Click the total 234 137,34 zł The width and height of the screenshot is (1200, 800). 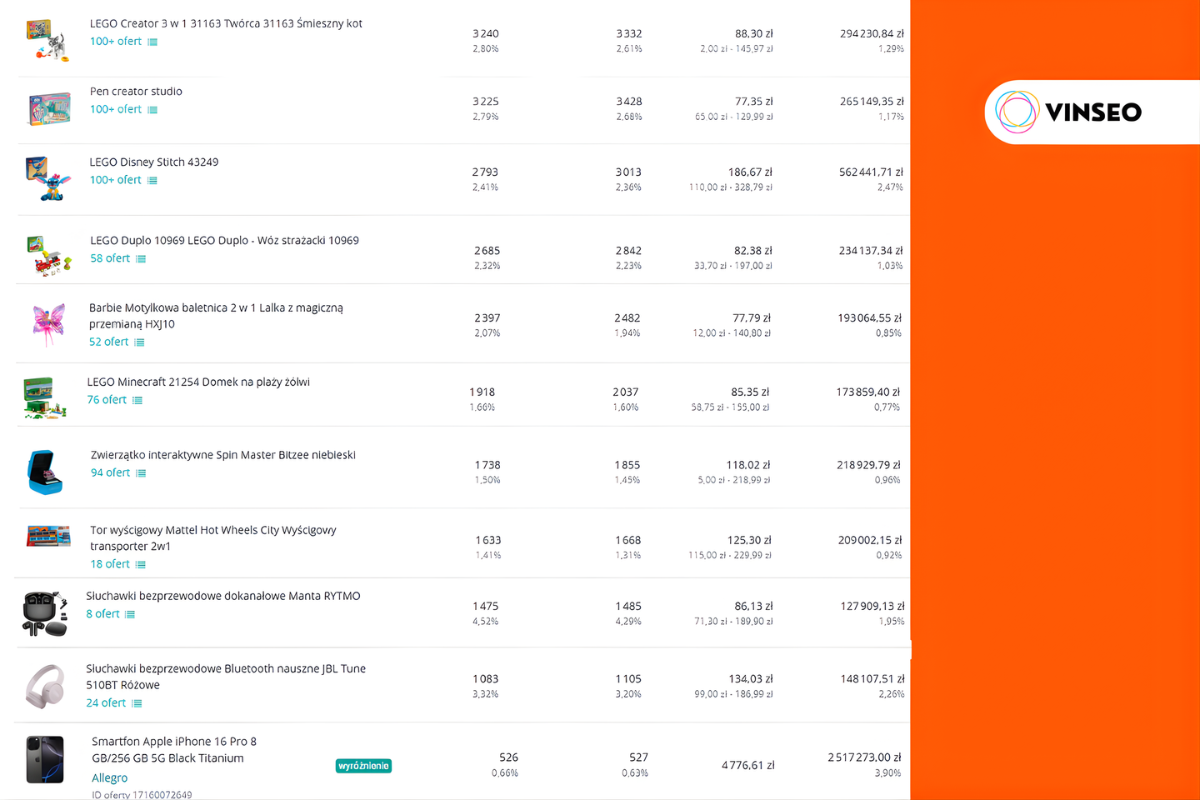(871, 250)
